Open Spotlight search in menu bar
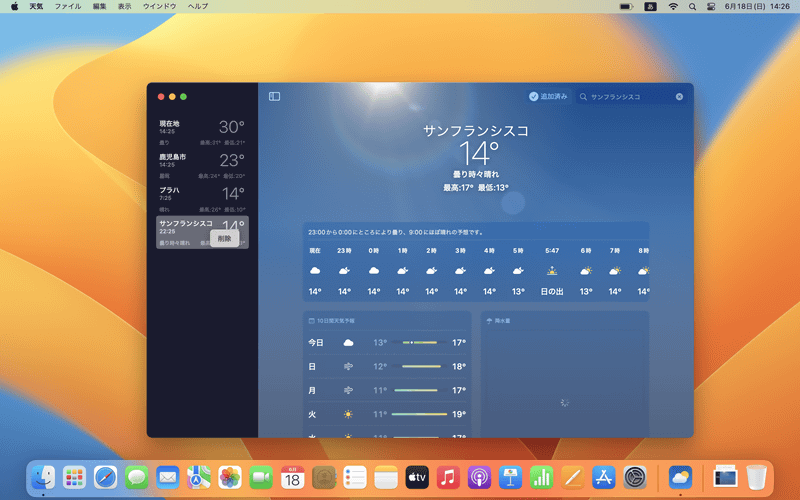Screen dimensions: 800x500 692,6
